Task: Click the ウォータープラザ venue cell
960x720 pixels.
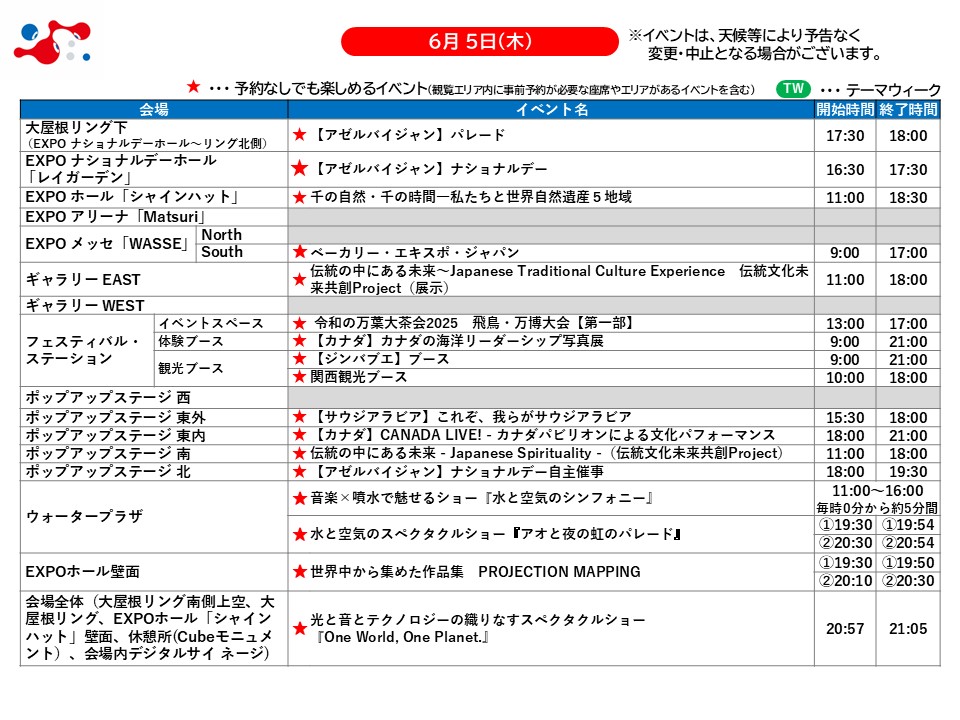Action: point(84,517)
